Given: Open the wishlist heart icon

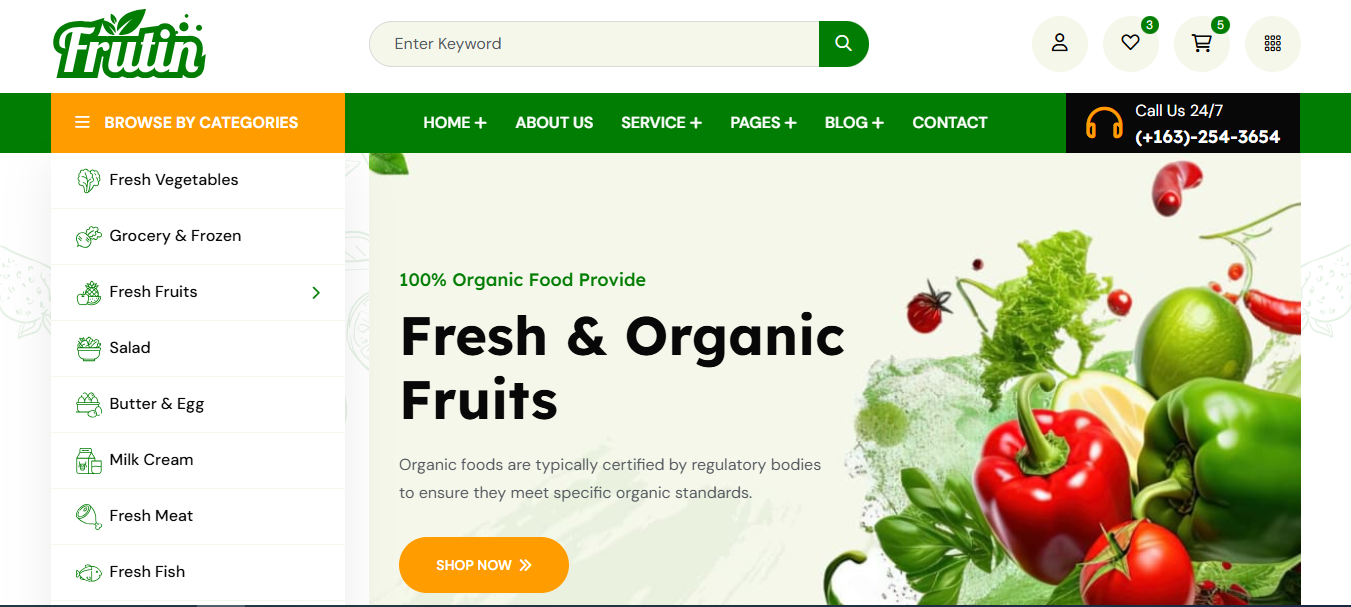Looking at the screenshot, I should point(1131,43).
